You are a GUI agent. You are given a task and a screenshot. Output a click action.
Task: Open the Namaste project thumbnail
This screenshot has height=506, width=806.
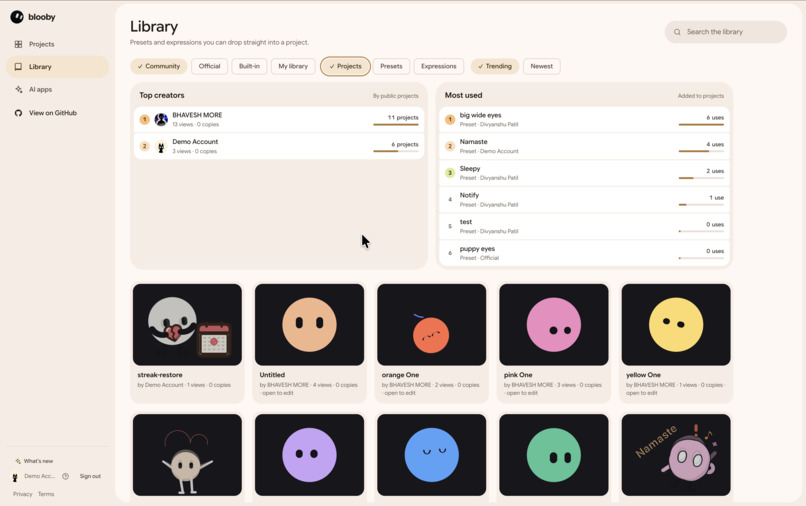[x=676, y=455]
